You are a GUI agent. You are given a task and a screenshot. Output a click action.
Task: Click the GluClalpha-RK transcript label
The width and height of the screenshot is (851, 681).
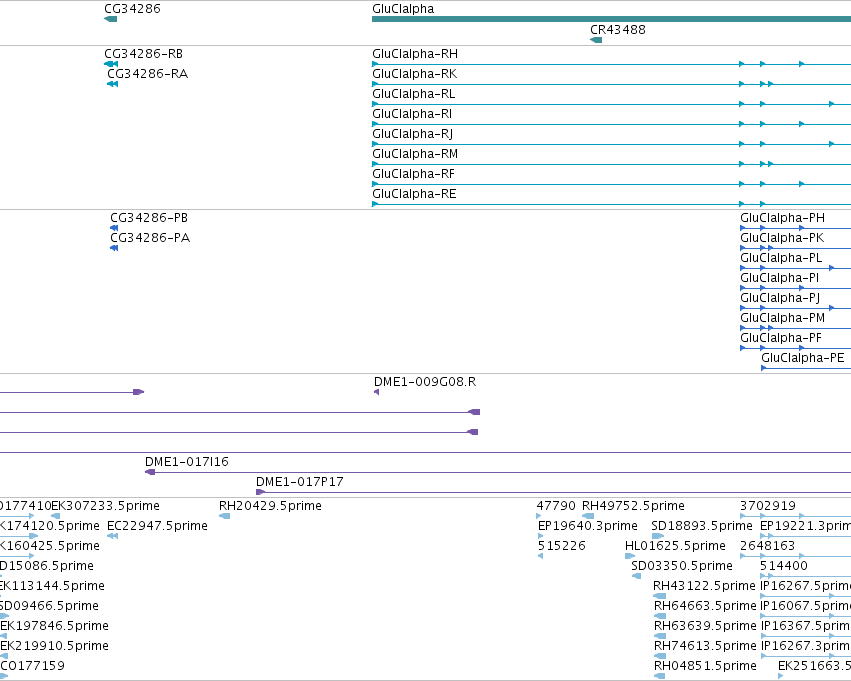coord(415,74)
